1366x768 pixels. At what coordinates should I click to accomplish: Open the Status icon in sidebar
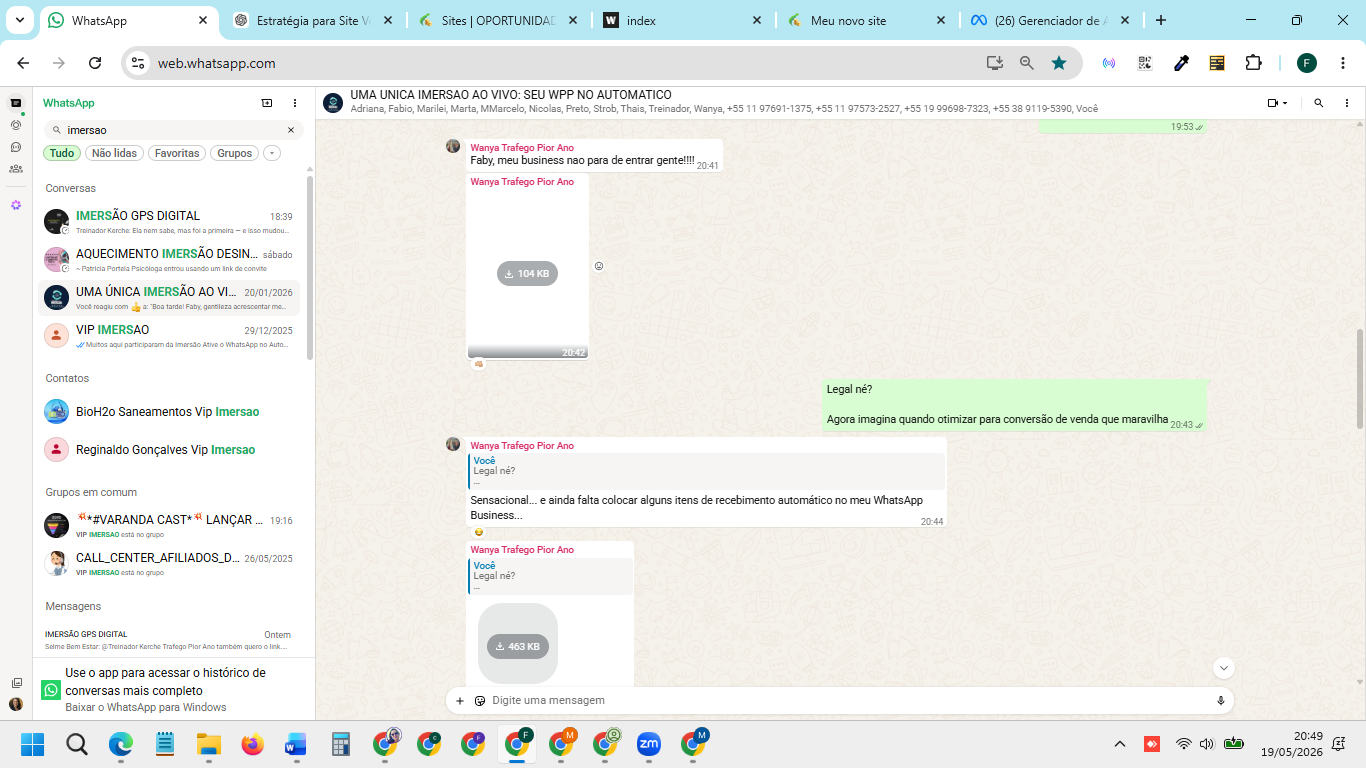[x=16, y=125]
